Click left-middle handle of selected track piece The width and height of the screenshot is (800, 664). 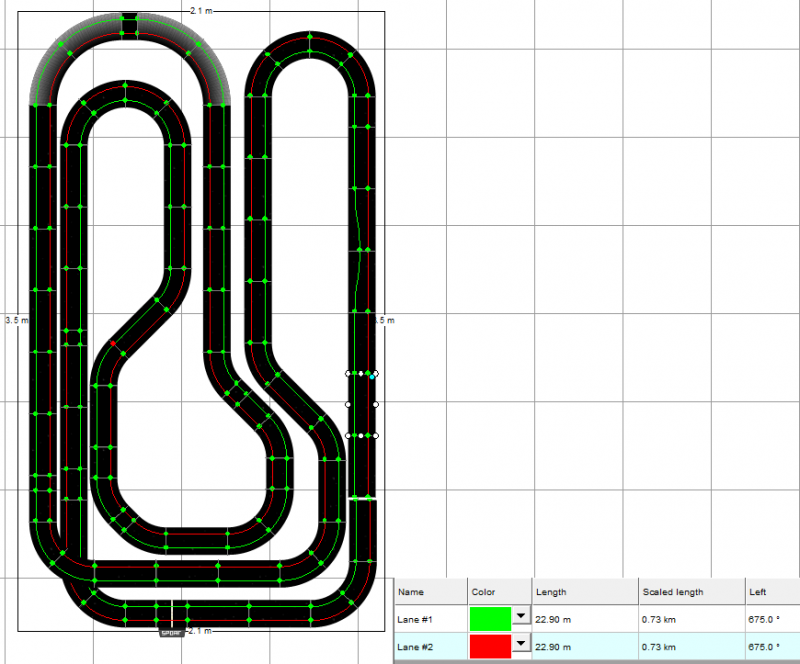tap(348, 404)
